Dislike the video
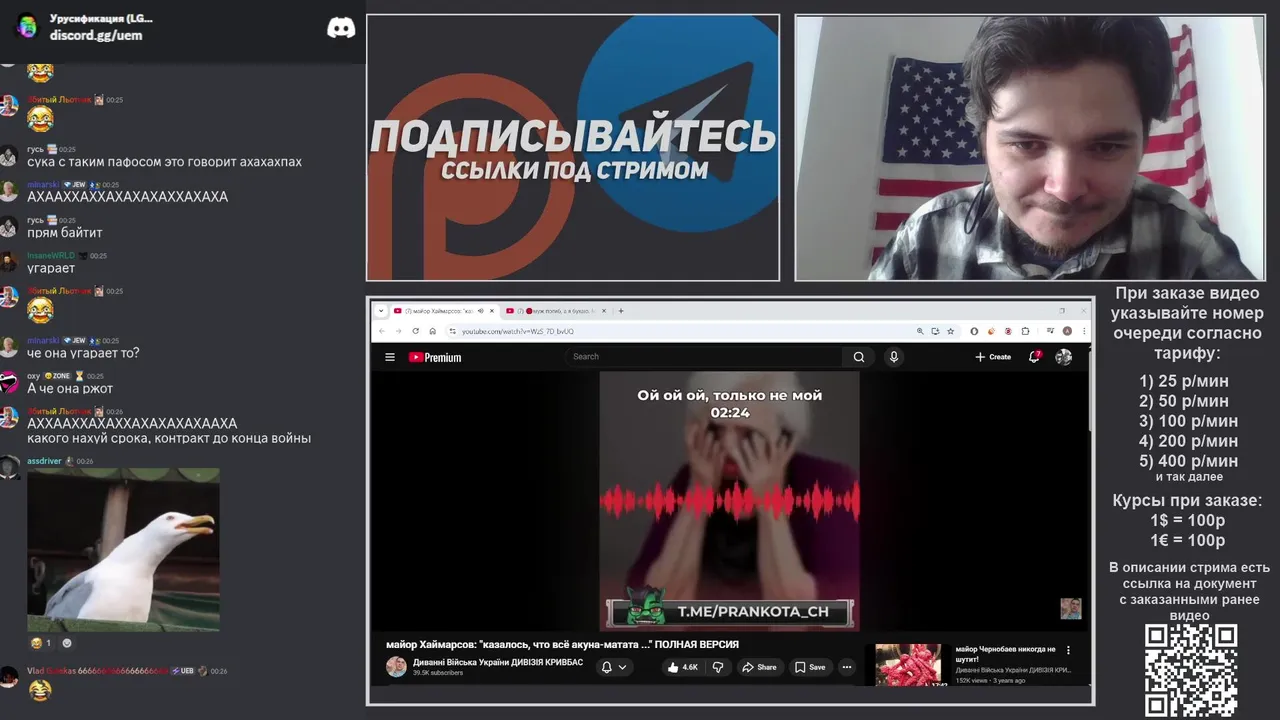Image resolution: width=1280 pixels, height=720 pixels. point(717,667)
